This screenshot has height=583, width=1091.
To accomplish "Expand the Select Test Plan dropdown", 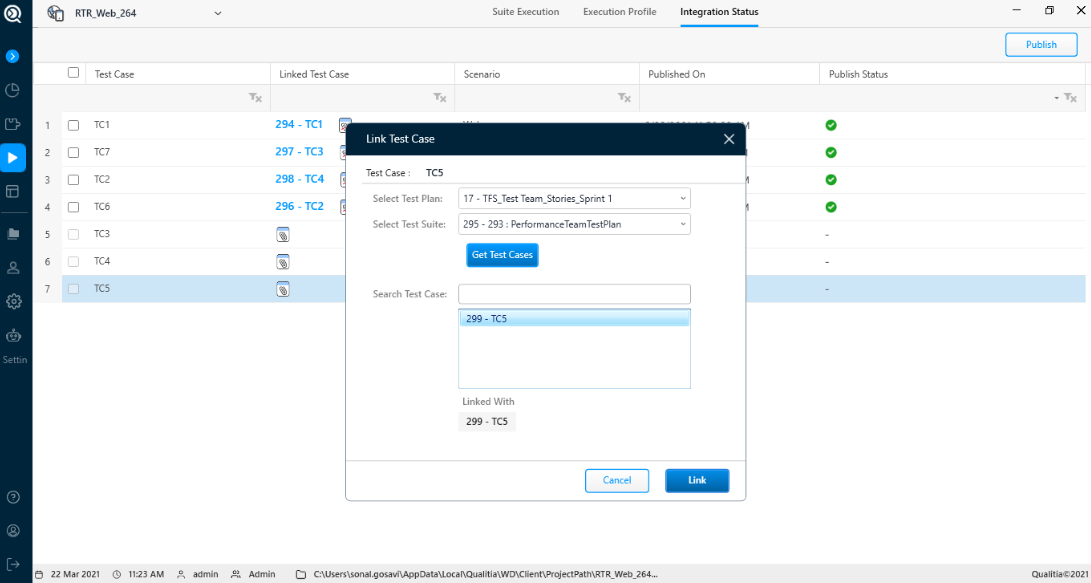I will 574,199.
